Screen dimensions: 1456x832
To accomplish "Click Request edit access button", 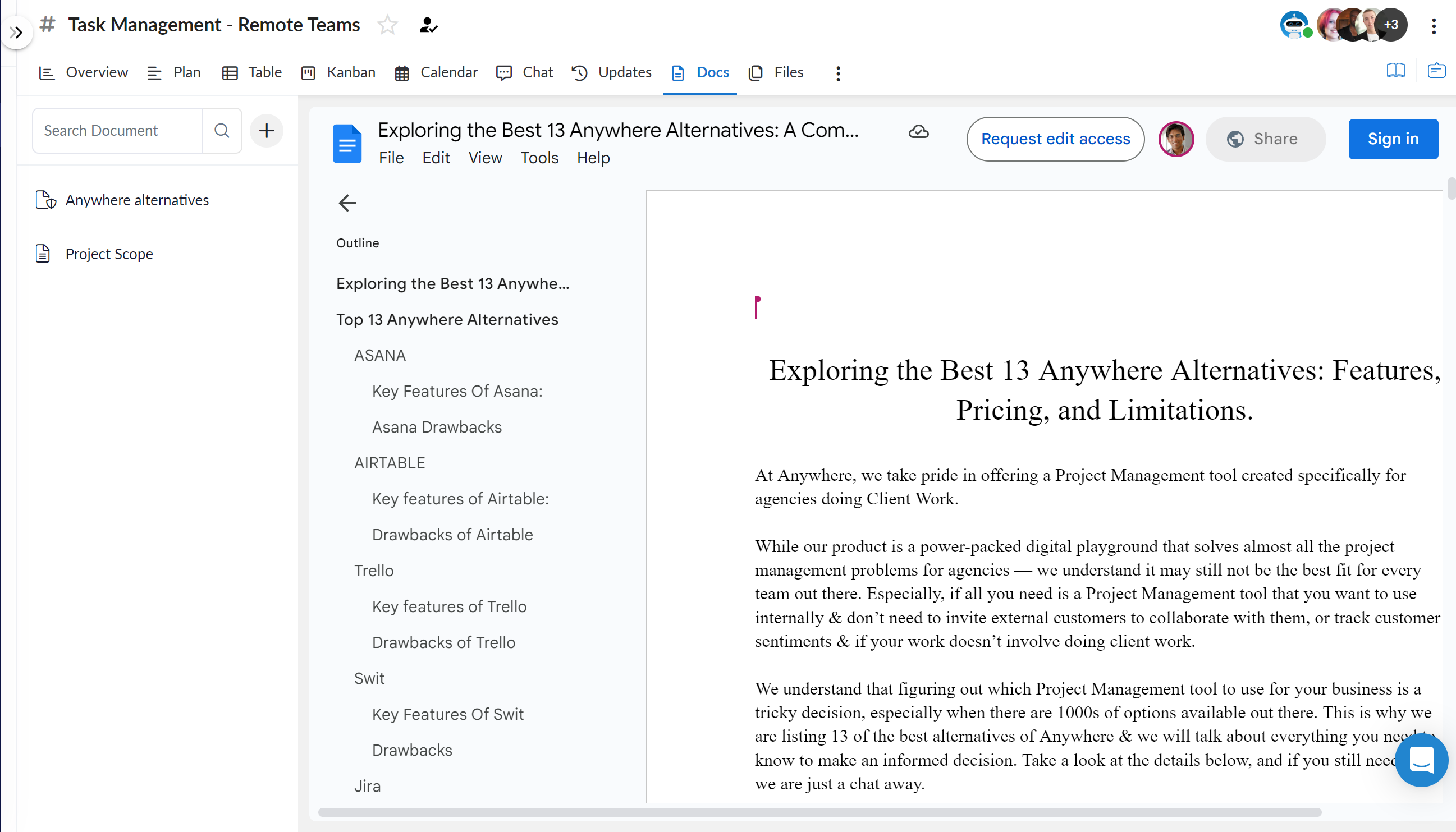I will pyautogui.click(x=1055, y=139).
